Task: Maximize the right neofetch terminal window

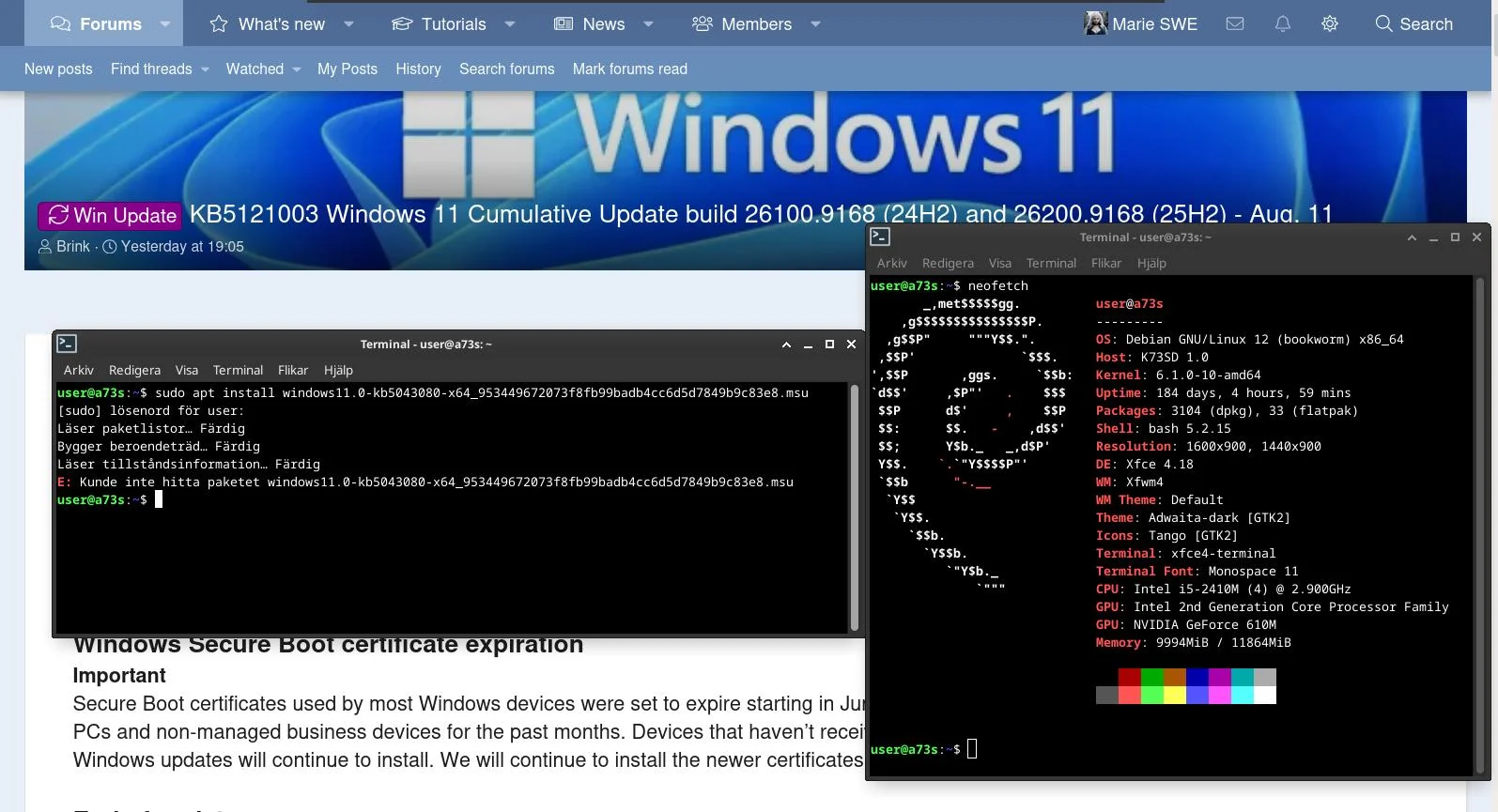Action: coord(1455,237)
